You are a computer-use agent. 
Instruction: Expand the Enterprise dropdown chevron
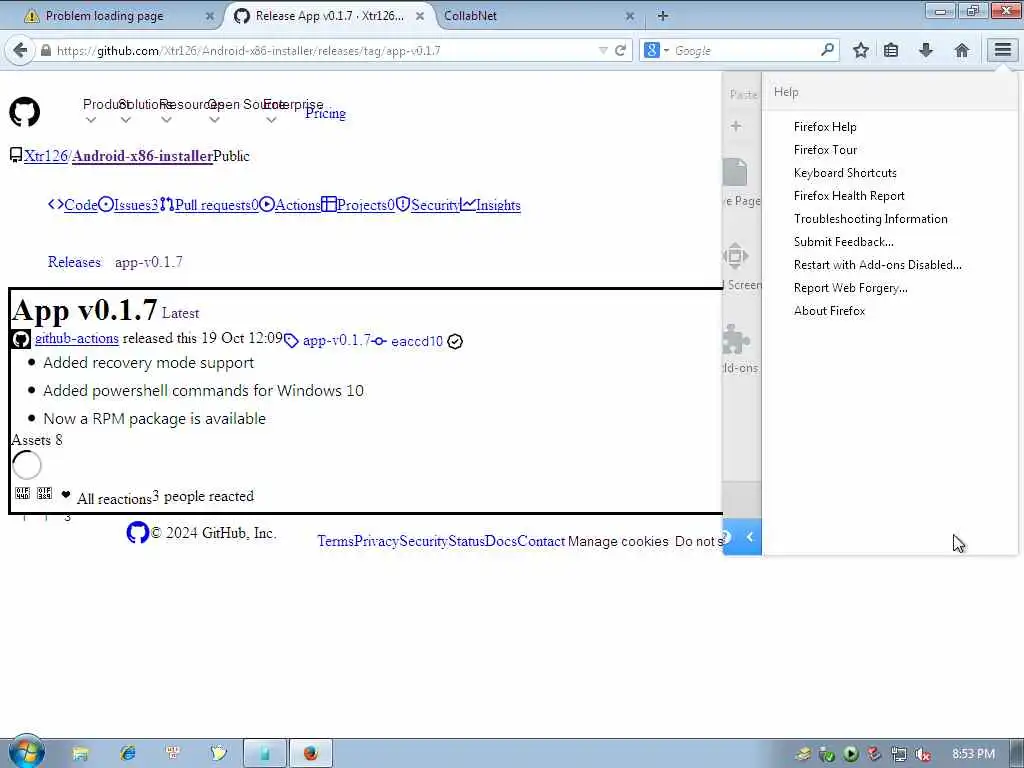[x=271, y=120]
